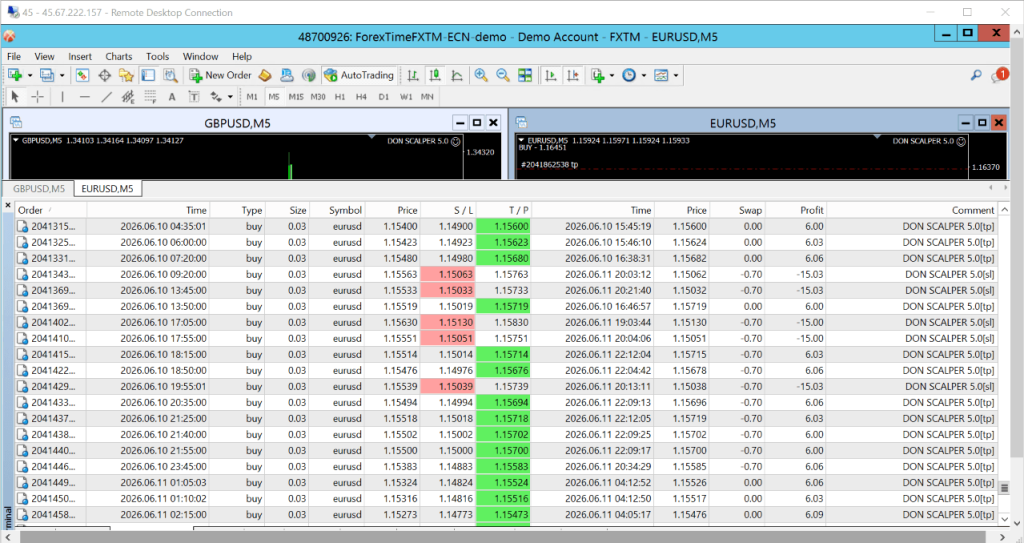Open a new chart via toolbar icon
The height and width of the screenshot is (543, 1024).
(15, 75)
